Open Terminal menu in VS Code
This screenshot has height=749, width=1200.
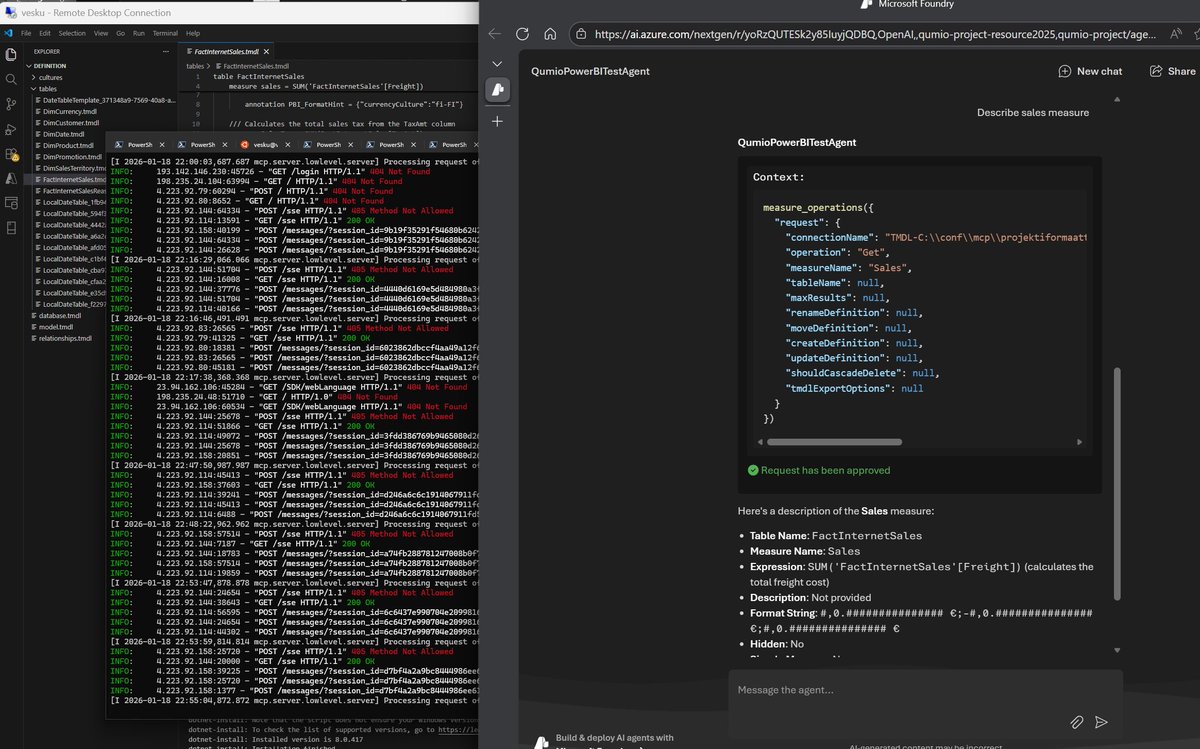tap(165, 33)
